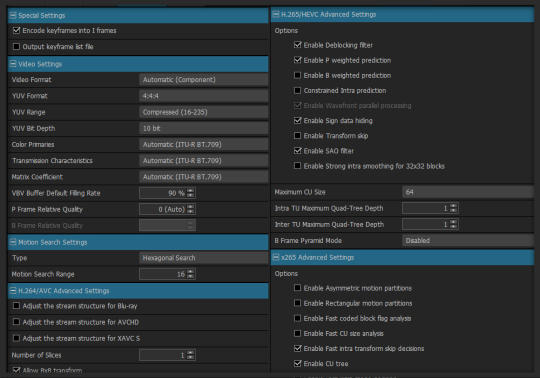Enable Fast coded block flag analysis
This screenshot has height=378, width=540.
(298, 318)
